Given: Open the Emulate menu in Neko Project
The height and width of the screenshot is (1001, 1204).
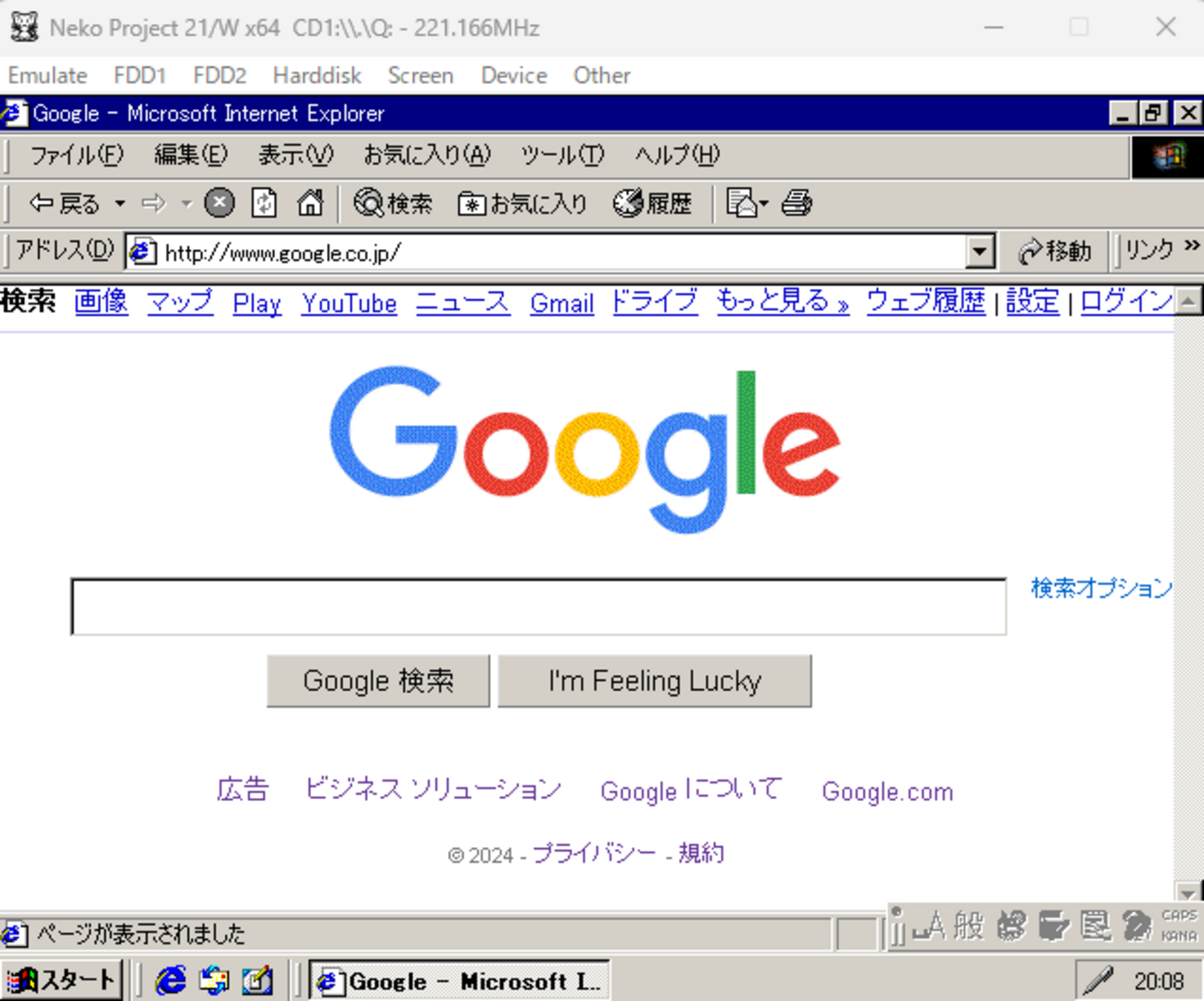Looking at the screenshot, I should (48, 75).
